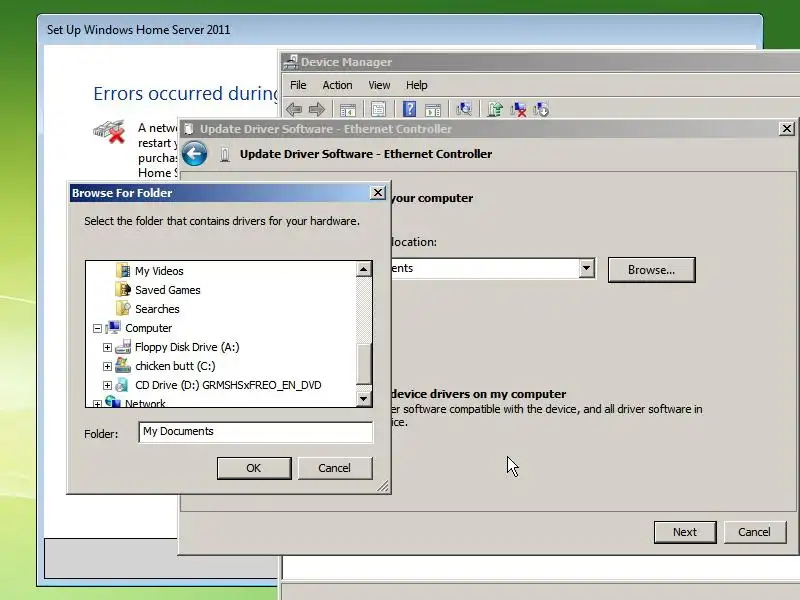Click Cancel in Update Driver Software
This screenshot has width=800, height=600.
click(x=755, y=532)
